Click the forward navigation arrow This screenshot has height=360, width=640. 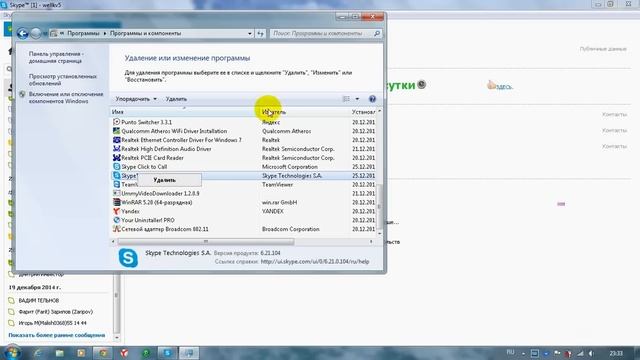coord(36,33)
